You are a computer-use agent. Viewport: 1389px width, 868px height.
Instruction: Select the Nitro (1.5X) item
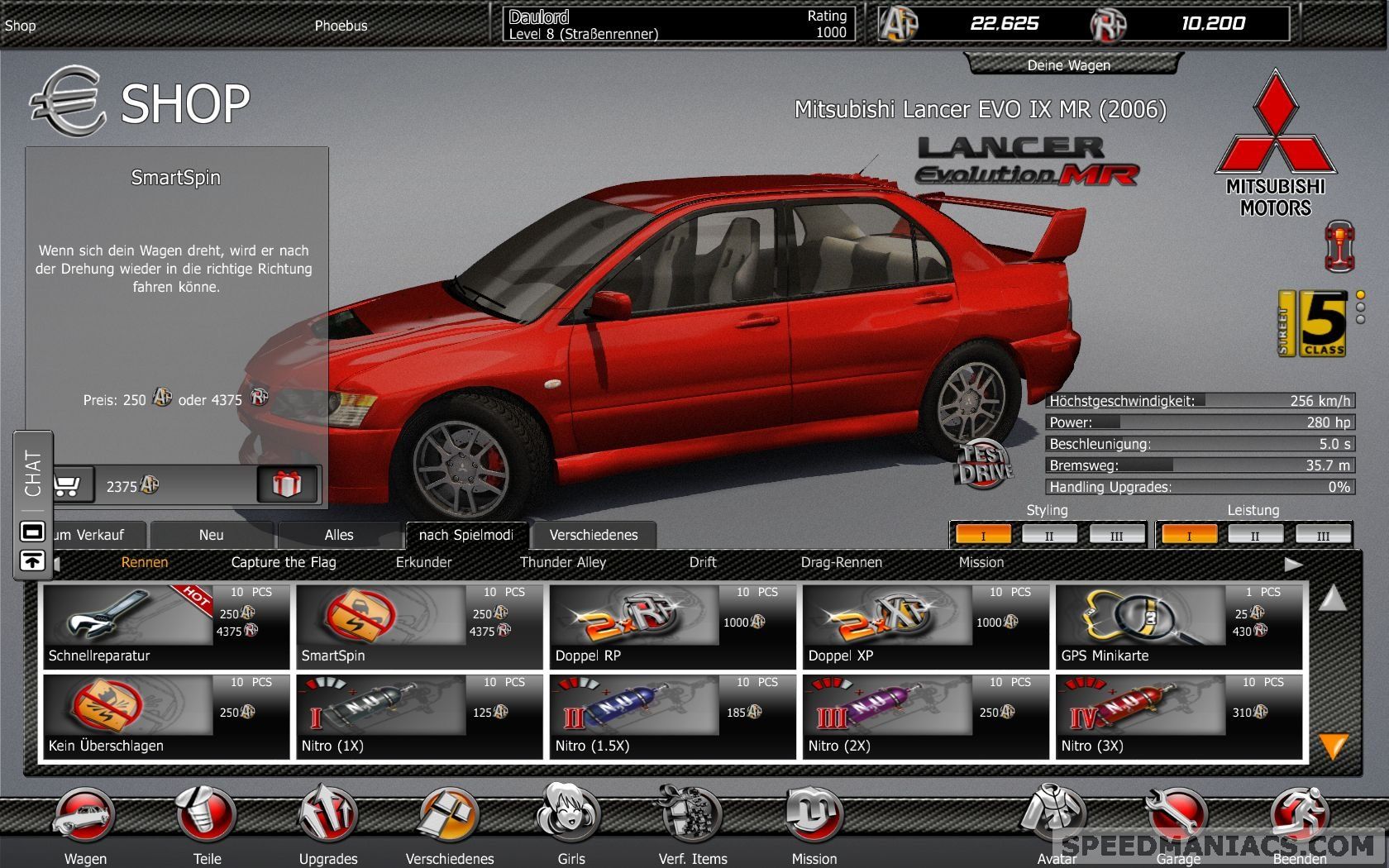[672, 717]
